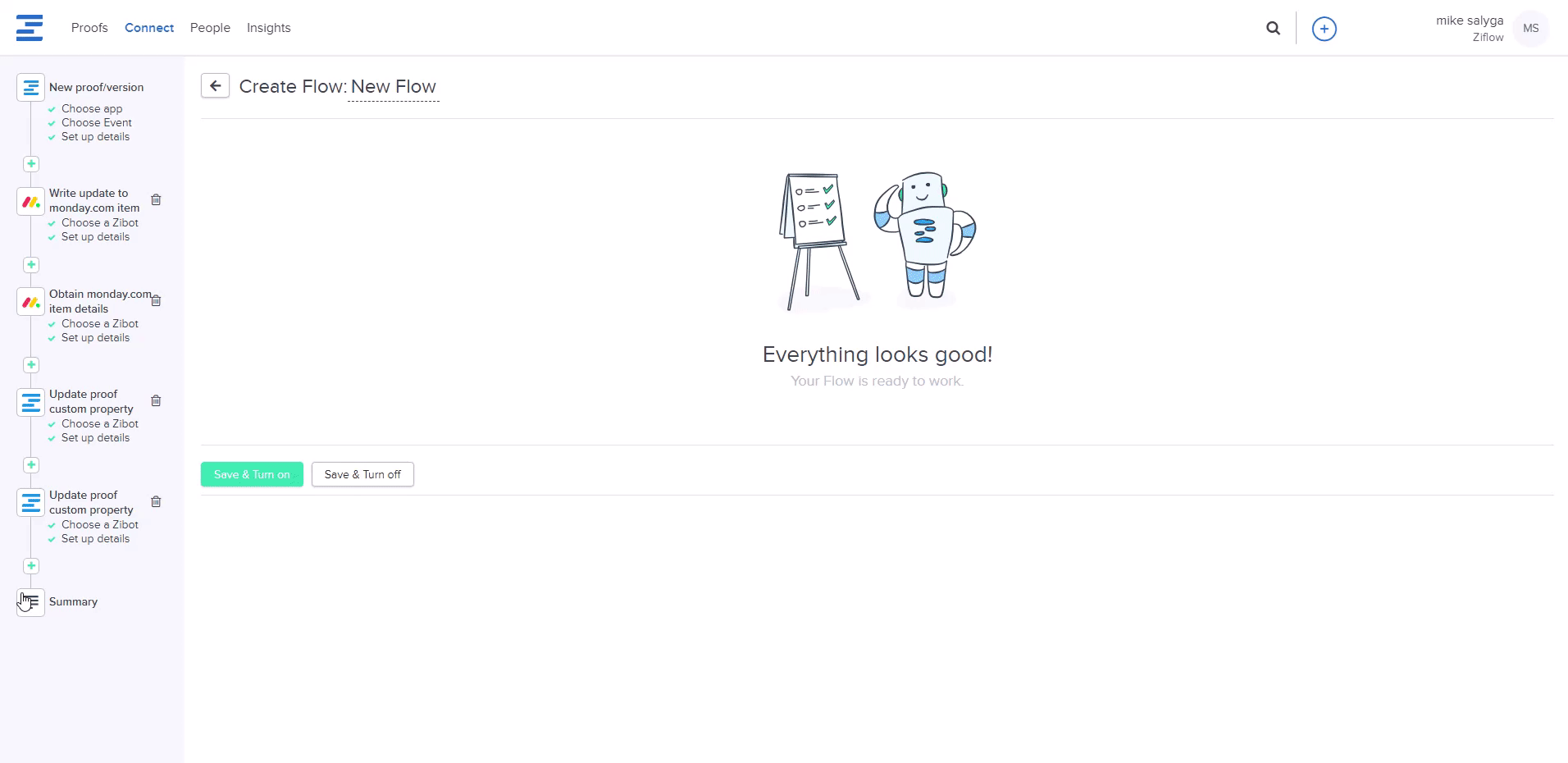Click the Everything looks good! heading
The height and width of the screenshot is (763, 1568).
pos(877,354)
